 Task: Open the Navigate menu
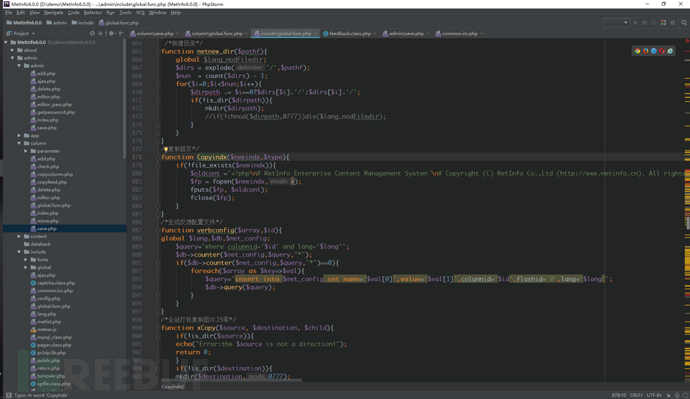pyautogui.click(x=53, y=13)
